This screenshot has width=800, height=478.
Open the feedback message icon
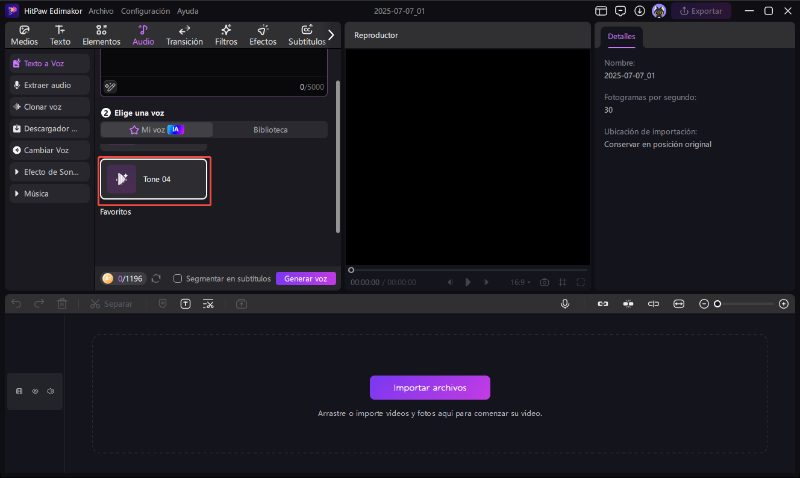point(620,11)
